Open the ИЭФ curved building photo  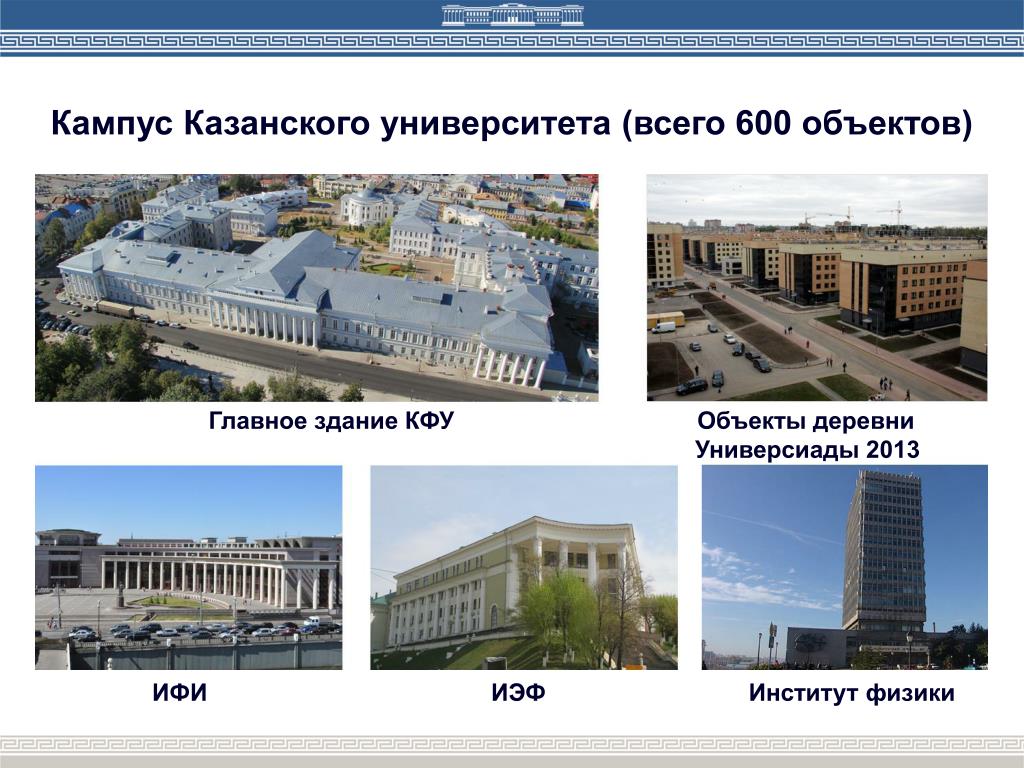pyautogui.click(x=524, y=568)
